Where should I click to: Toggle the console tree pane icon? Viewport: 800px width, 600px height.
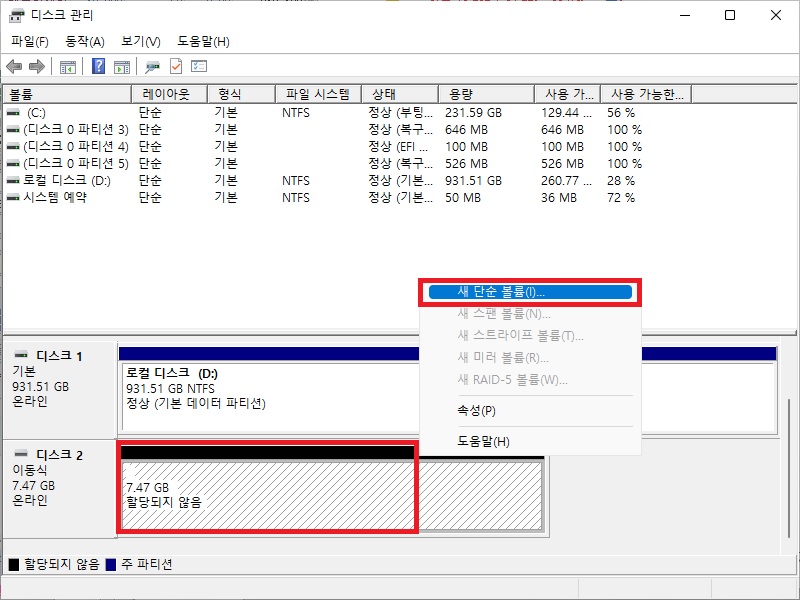point(66,67)
